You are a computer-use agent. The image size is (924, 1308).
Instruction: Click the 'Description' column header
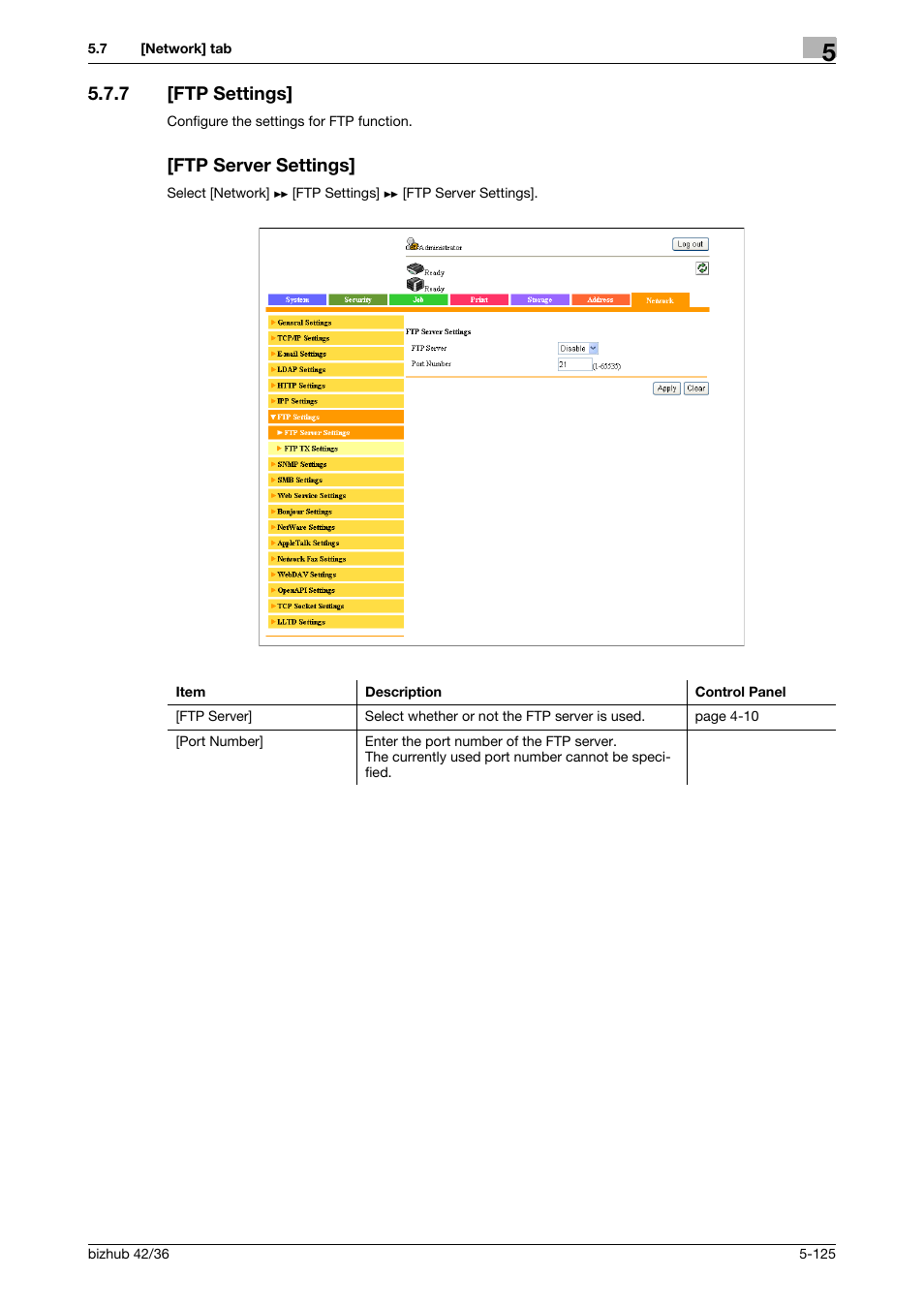pyautogui.click(x=403, y=692)
